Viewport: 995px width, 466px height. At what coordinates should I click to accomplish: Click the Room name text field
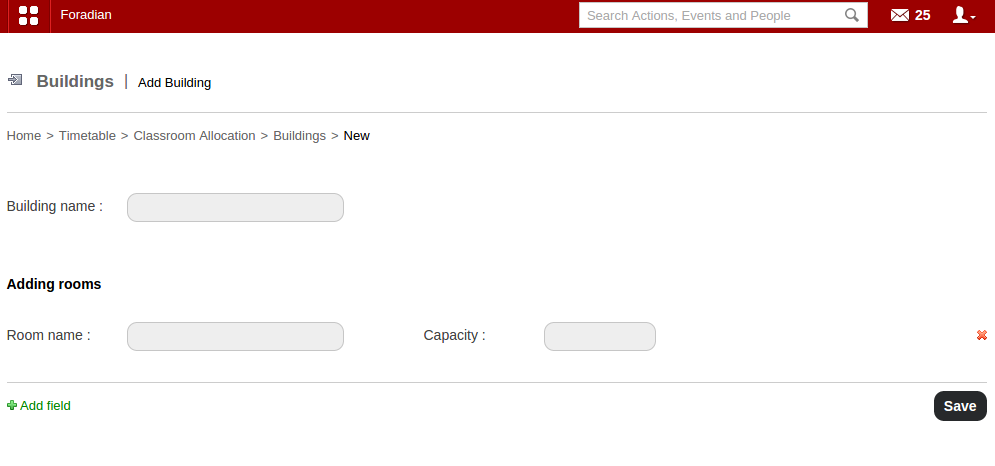(235, 336)
